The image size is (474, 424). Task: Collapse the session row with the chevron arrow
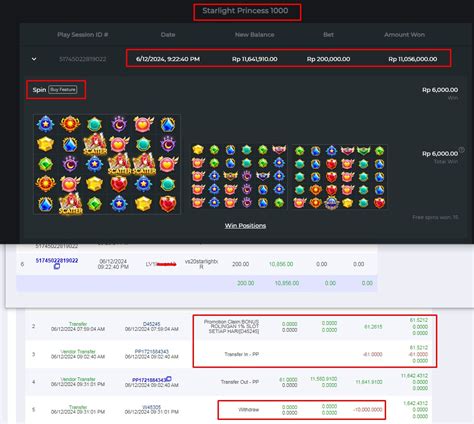(x=34, y=59)
